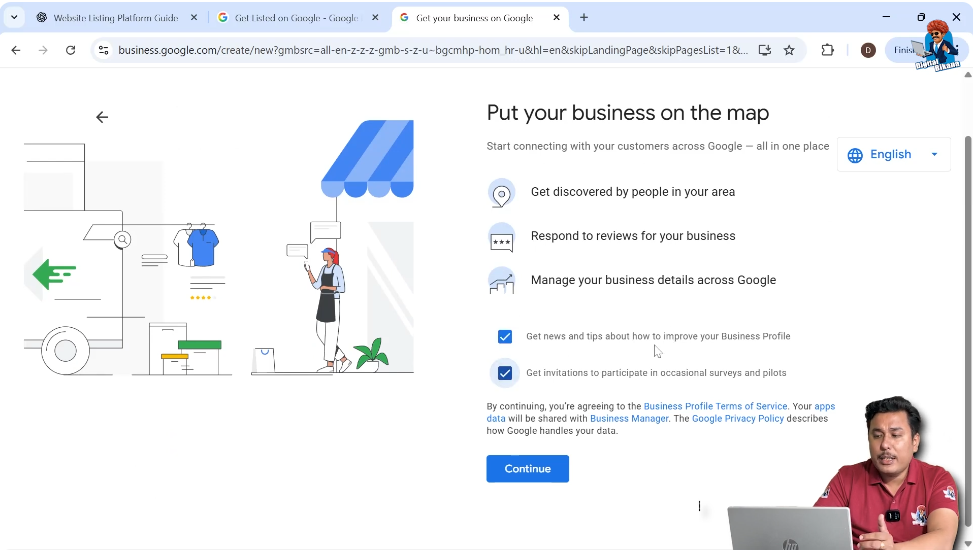Open Business Profile Terms of Service link
Screen dimensions: 973x553
(x=715, y=406)
